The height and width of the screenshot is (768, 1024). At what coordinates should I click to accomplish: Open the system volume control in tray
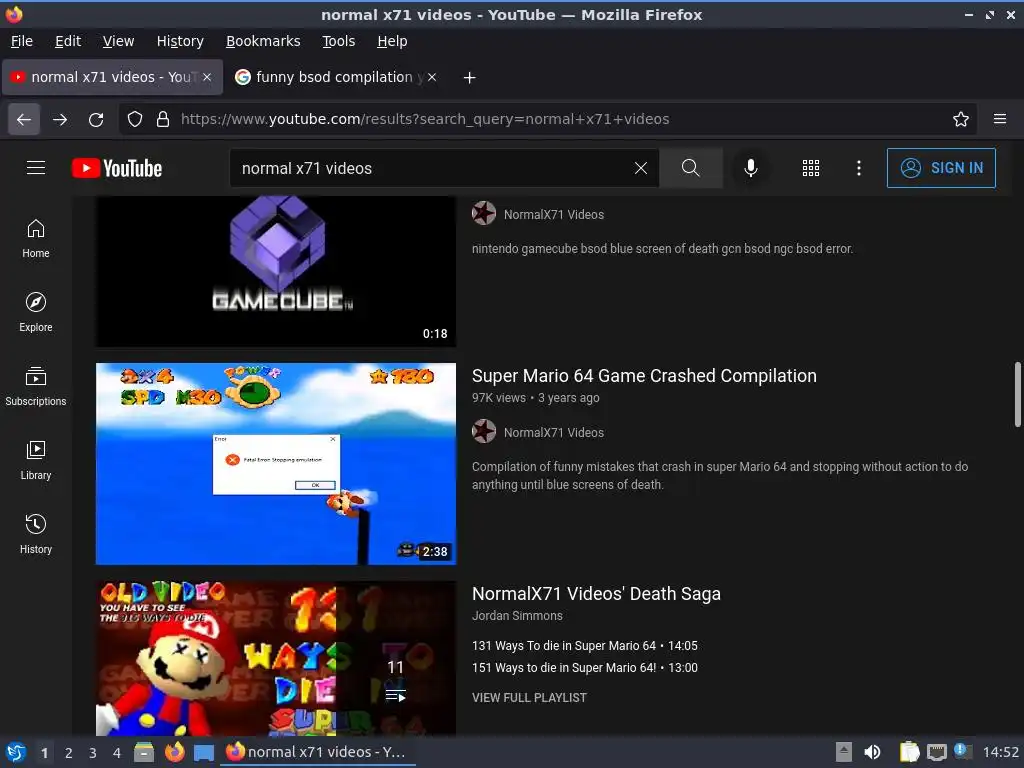click(x=872, y=752)
